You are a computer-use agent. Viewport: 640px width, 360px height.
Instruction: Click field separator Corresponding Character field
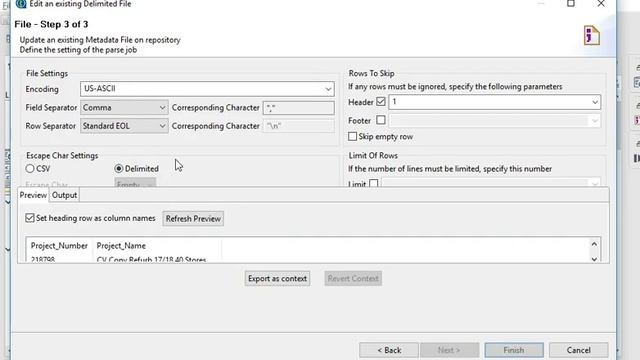tap(299, 108)
